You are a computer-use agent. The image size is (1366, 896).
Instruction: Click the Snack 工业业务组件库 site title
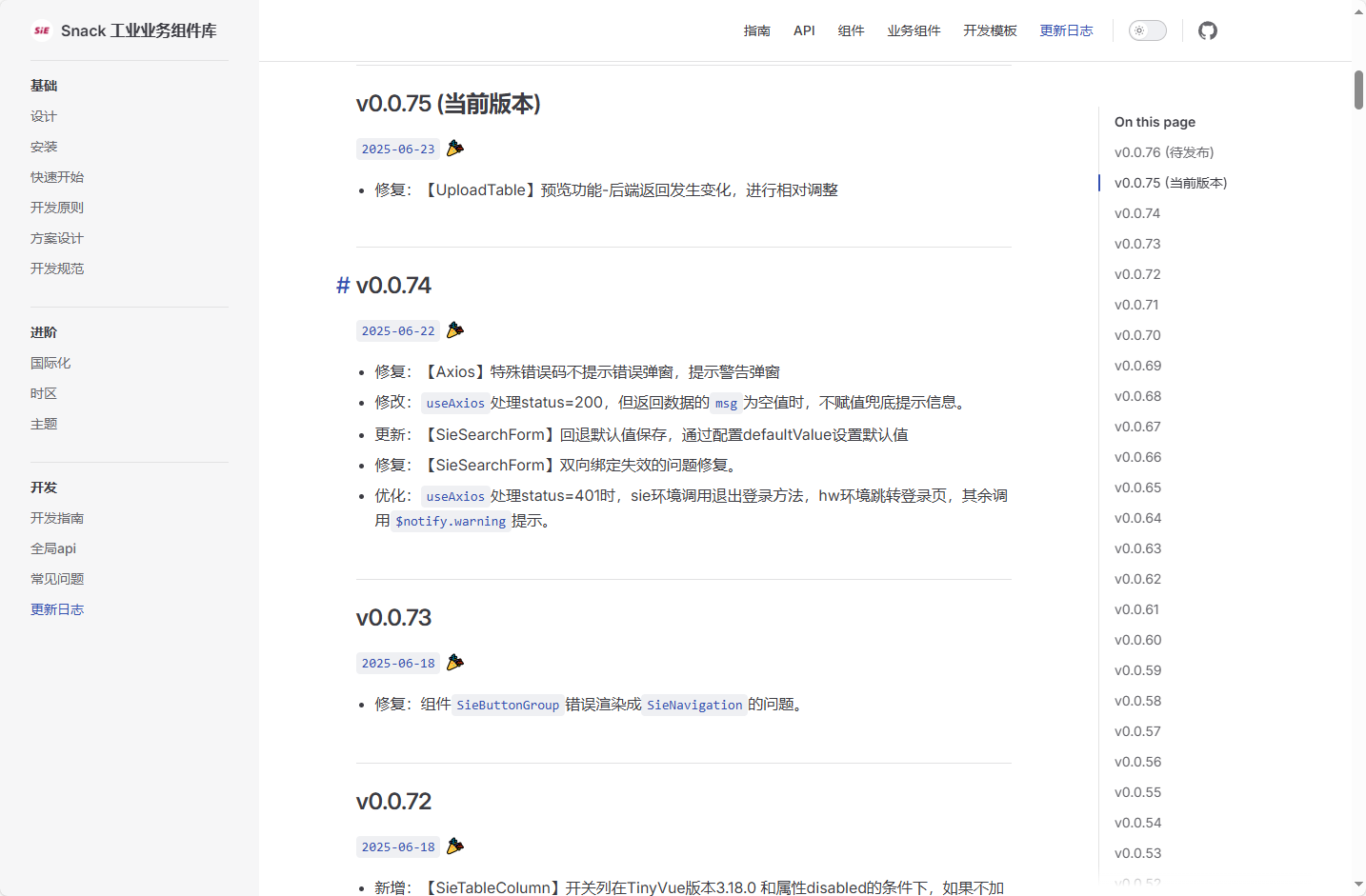coord(139,30)
